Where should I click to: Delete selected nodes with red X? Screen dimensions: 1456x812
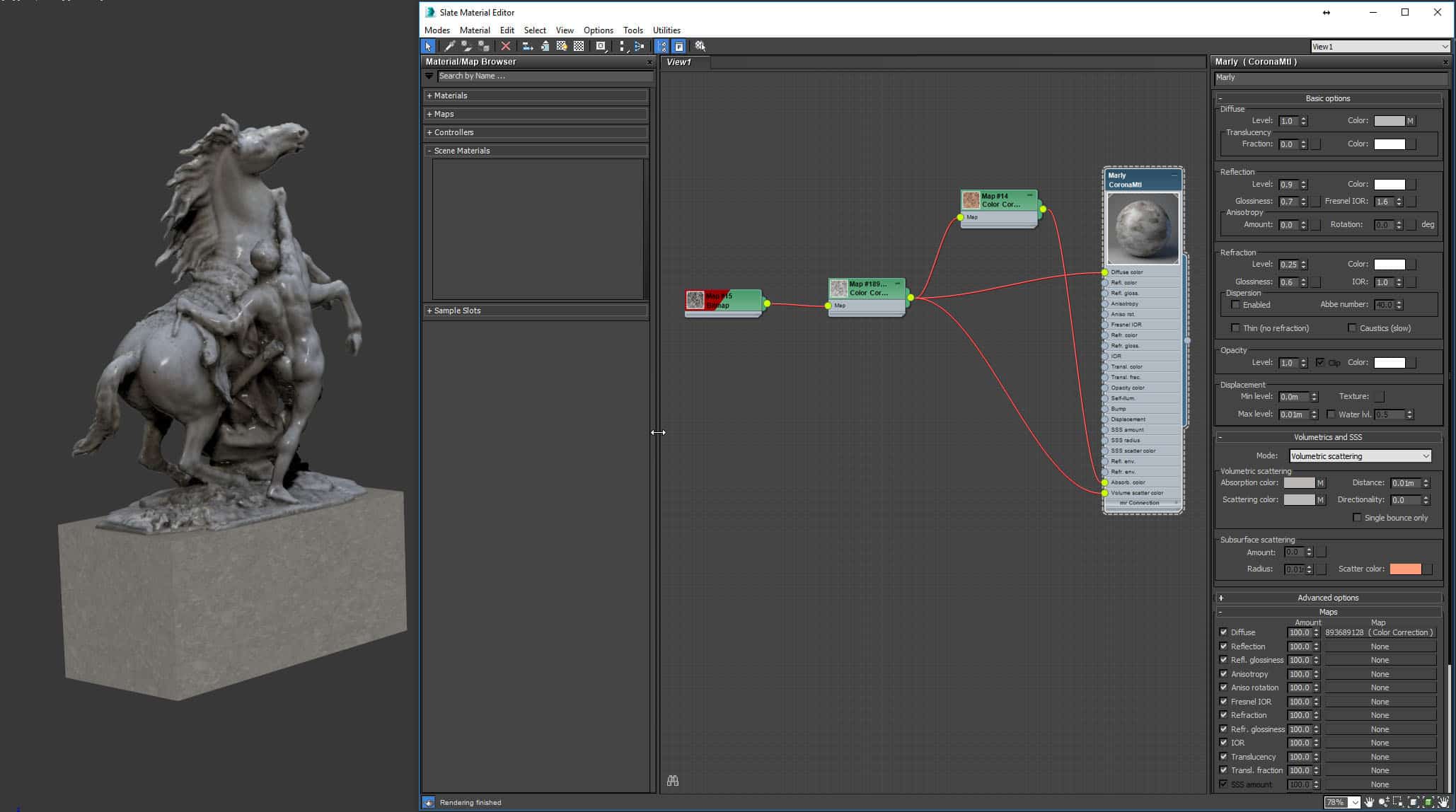pos(505,46)
